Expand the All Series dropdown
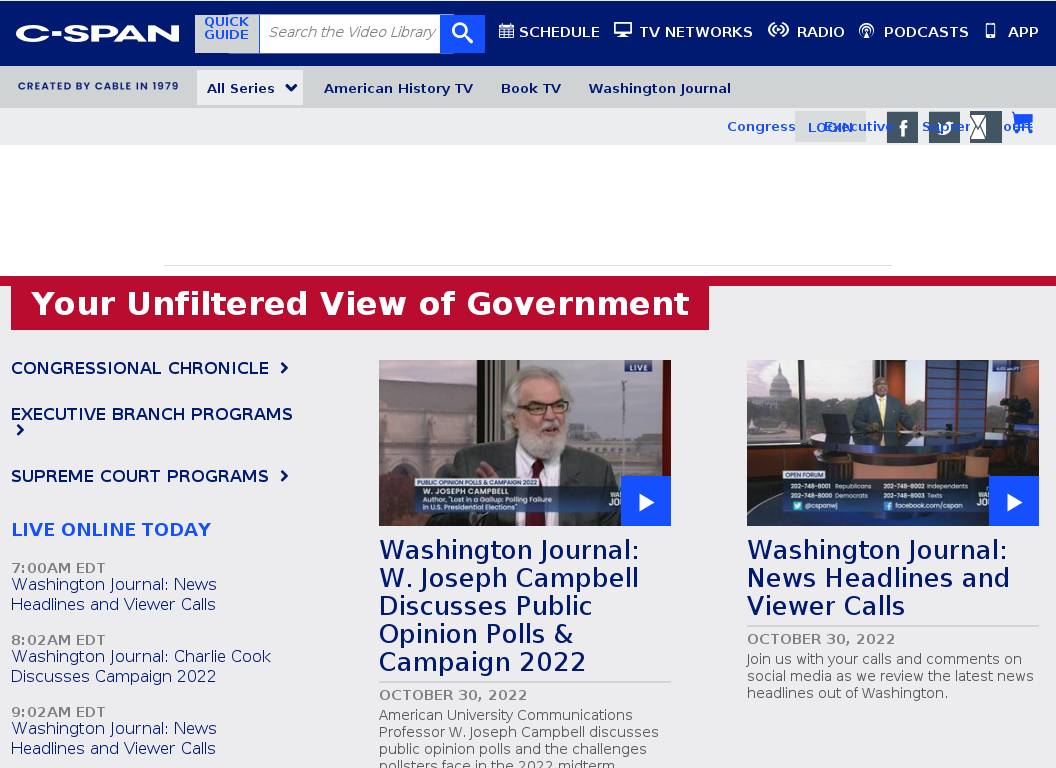Image resolution: width=1056 pixels, height=768 pixels. [250, 88]
